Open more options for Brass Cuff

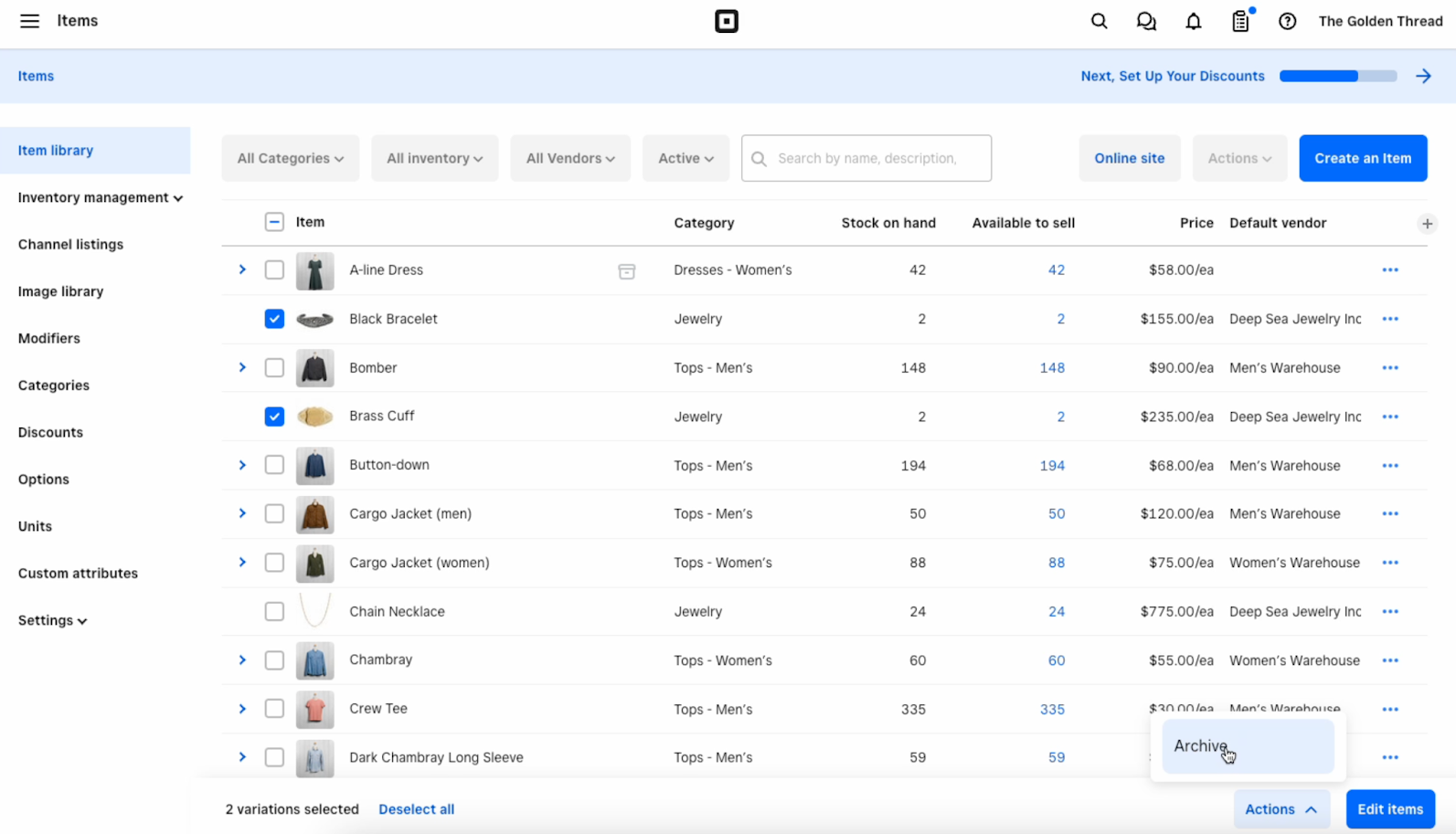pos(1390,417)
